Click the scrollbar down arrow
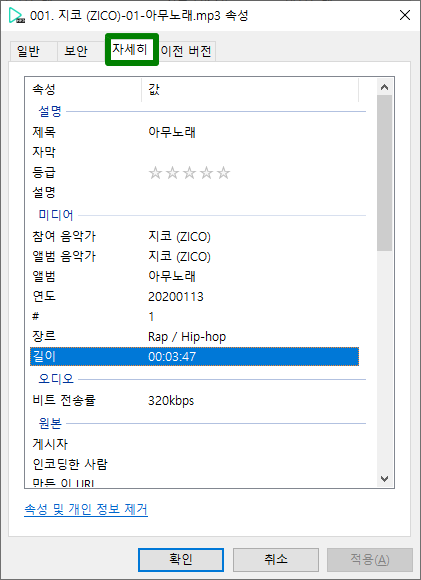This screenshot has height=580, width=421. pos(385,479)
